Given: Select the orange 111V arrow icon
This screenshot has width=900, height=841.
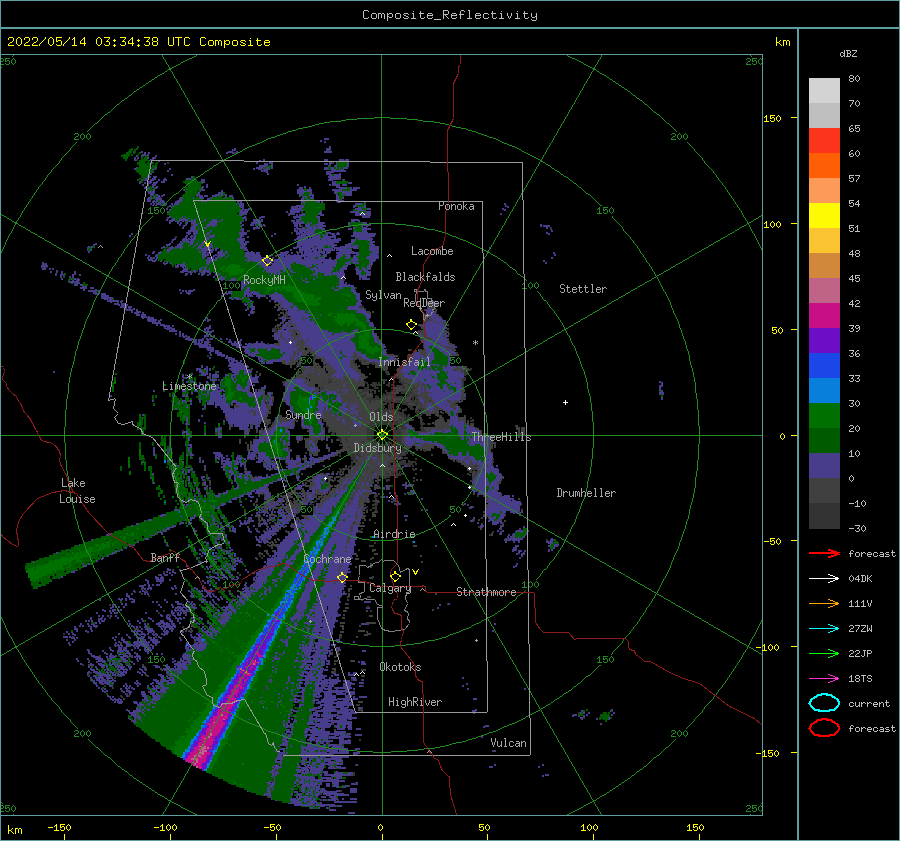Looking at the screenshot, I should (824, 603).
